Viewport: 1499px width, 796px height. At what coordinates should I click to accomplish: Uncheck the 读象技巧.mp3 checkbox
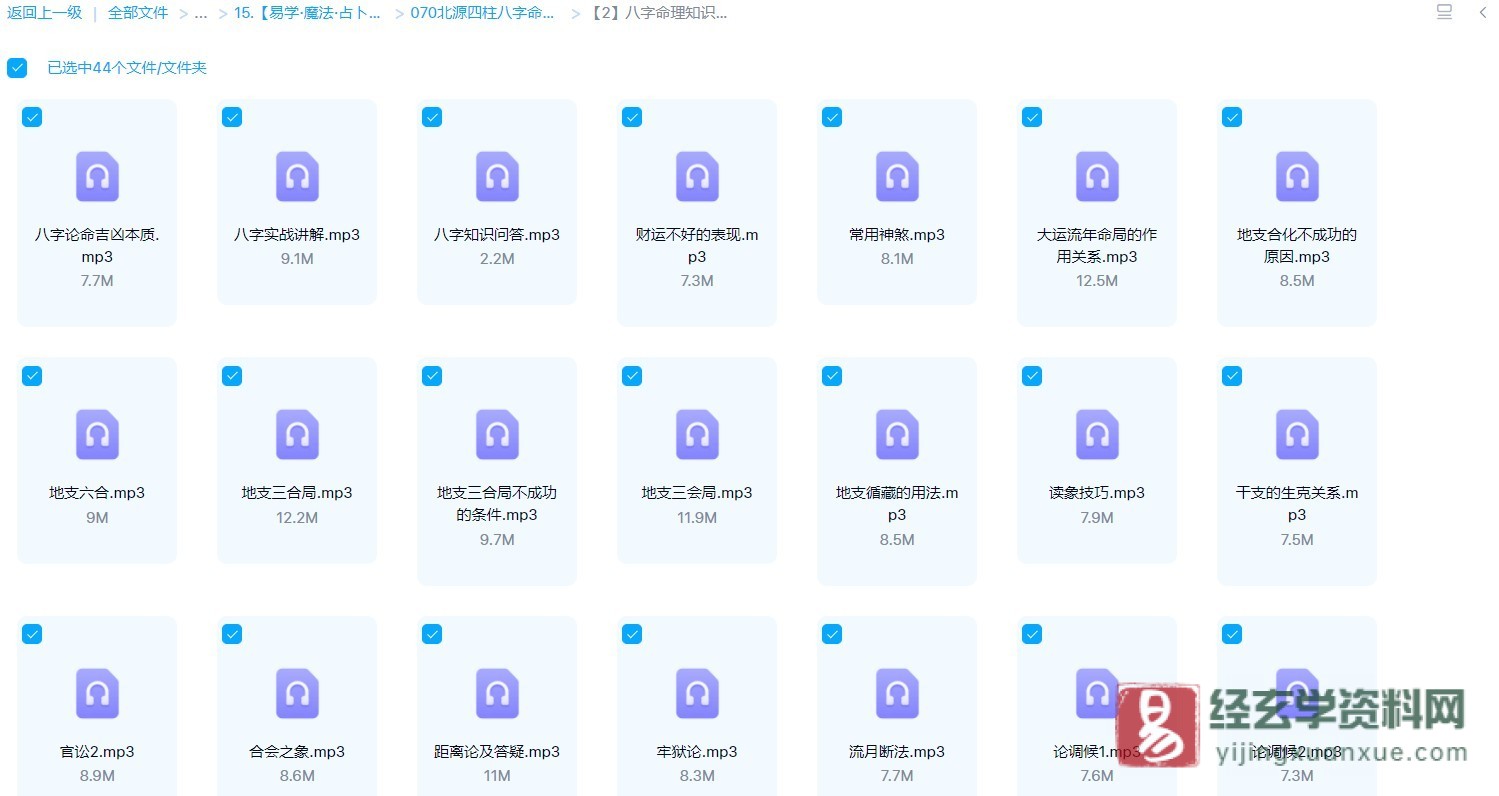tap(1032, 375)
